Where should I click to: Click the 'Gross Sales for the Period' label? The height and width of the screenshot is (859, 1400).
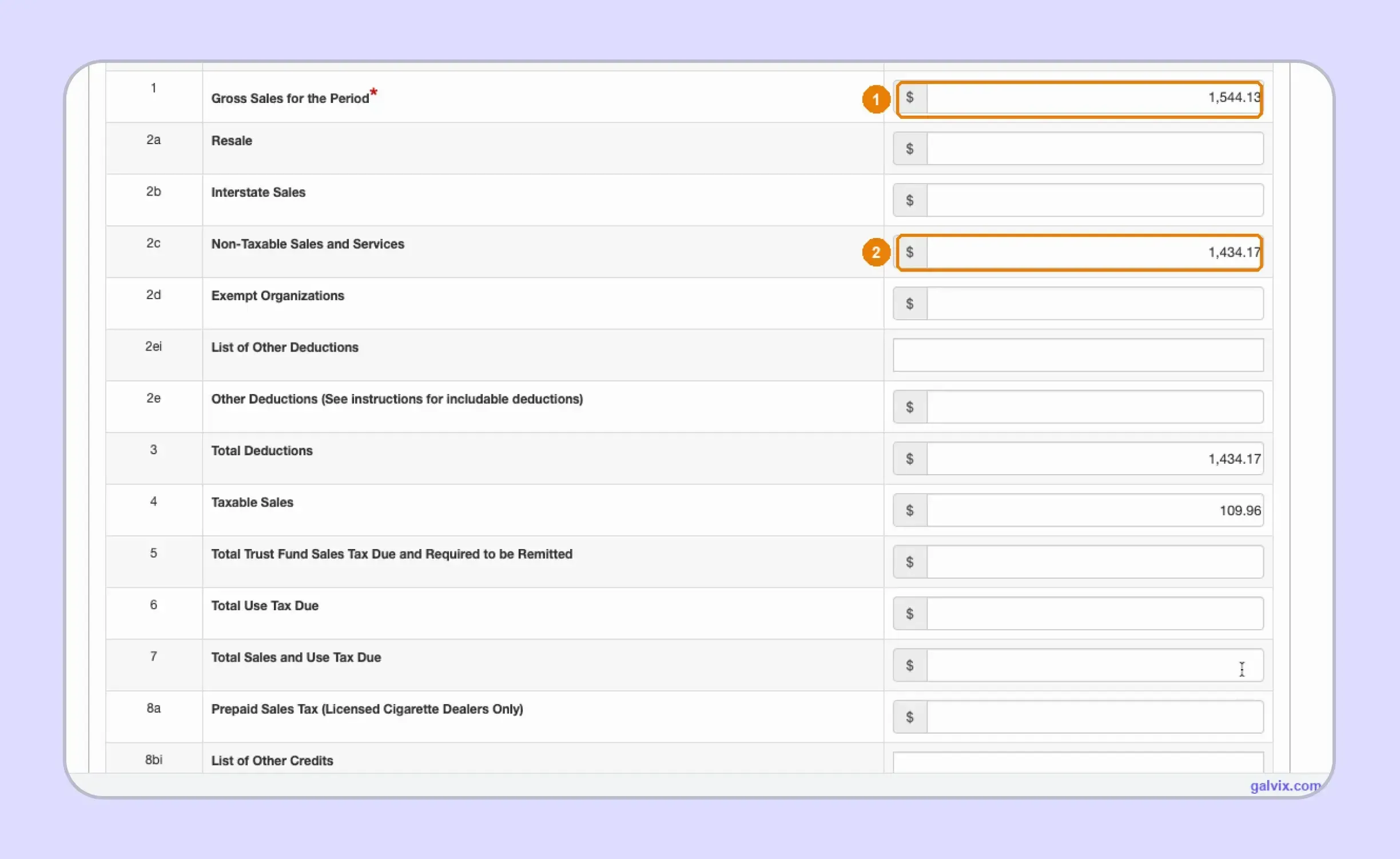coord(290,98)
